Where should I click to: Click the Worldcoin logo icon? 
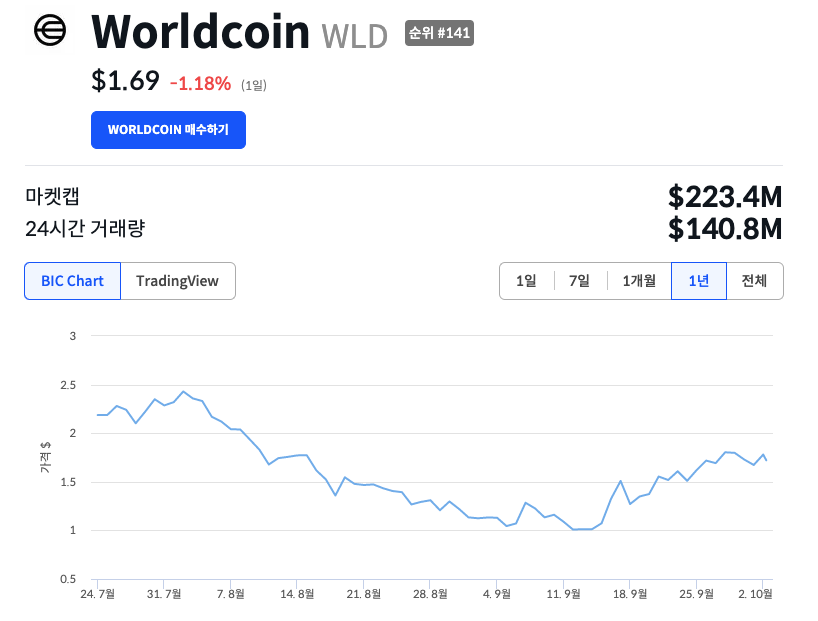coord(49,32)
